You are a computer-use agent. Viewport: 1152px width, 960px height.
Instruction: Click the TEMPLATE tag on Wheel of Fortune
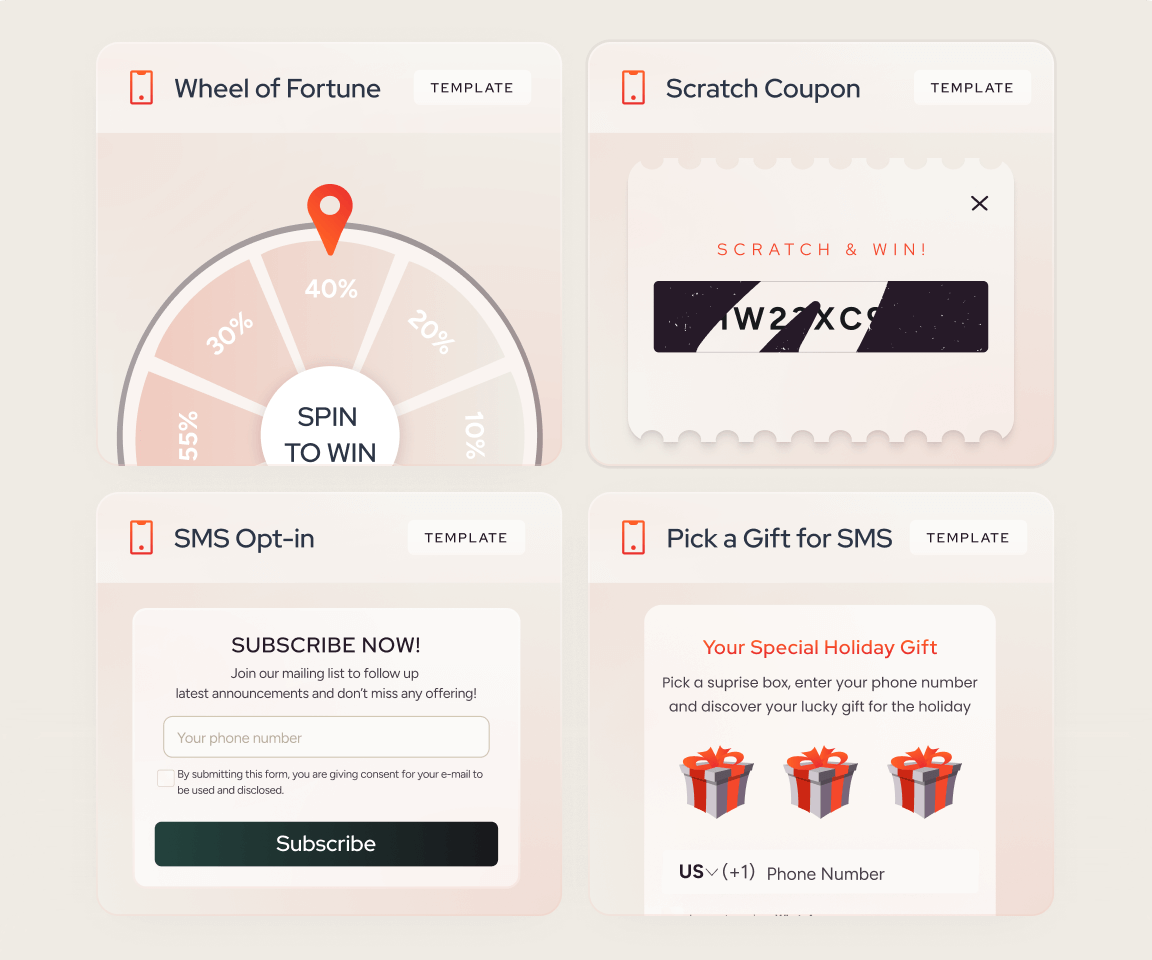(472, 87)
